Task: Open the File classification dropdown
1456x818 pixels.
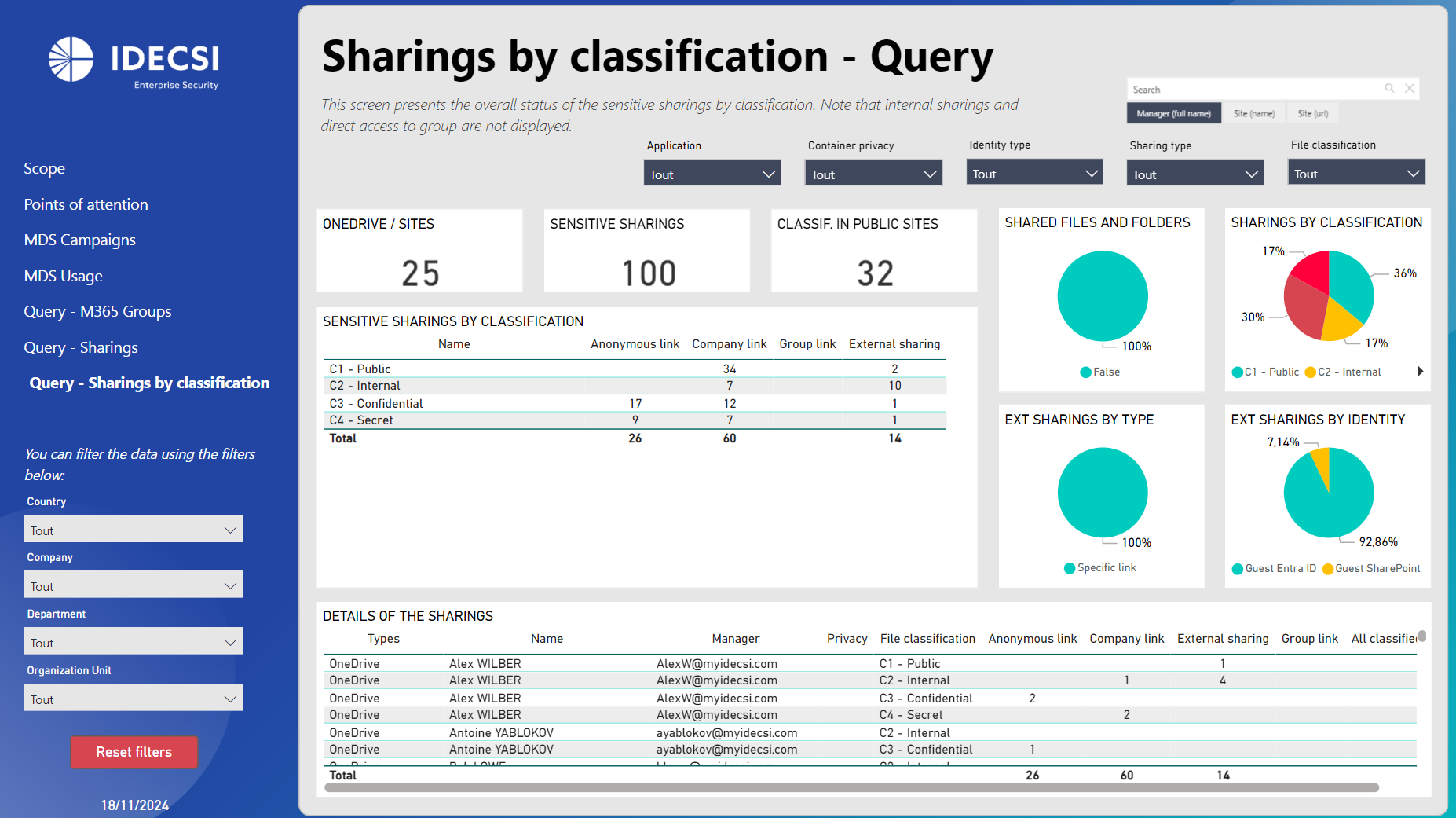Action: click(1356, 173)
